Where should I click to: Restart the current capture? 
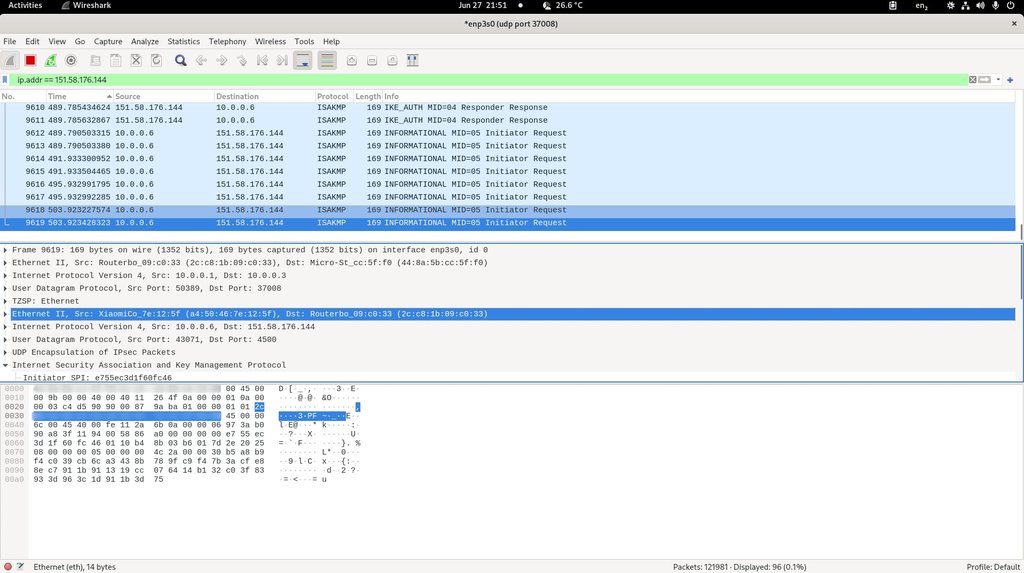51,61
